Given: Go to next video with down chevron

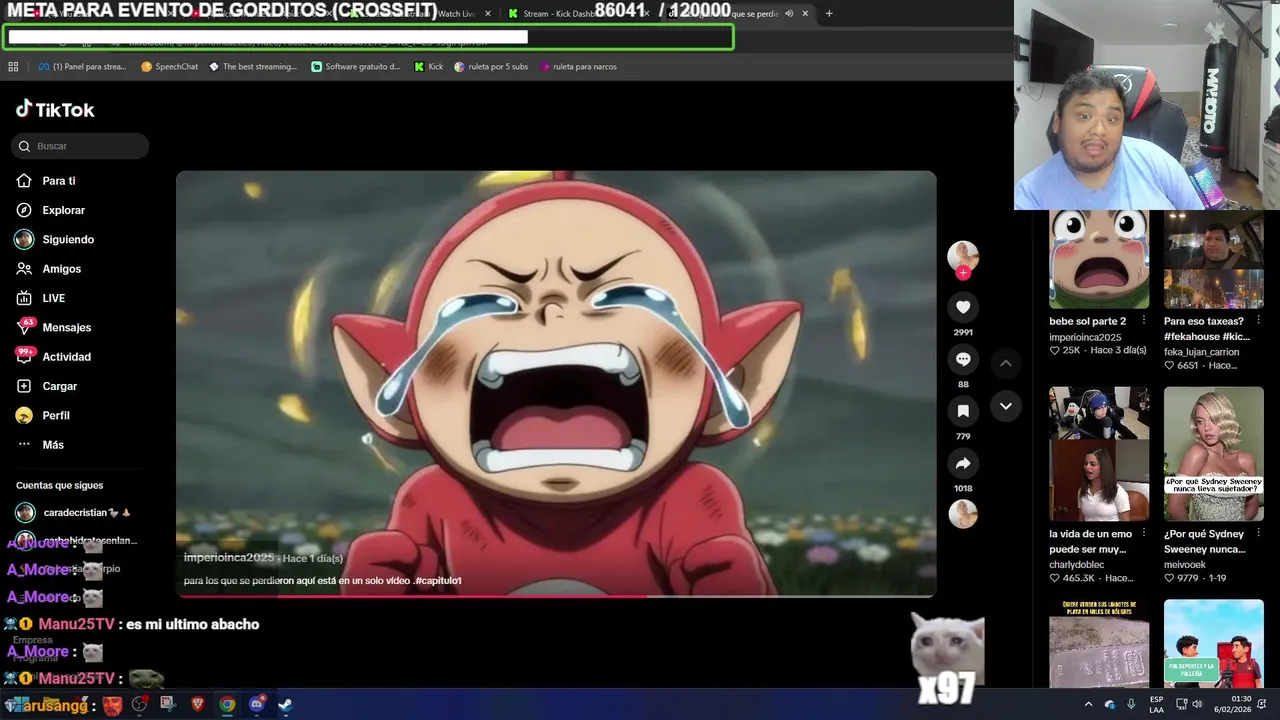Looking at the screenshot, I should [x=1006, y=406].
